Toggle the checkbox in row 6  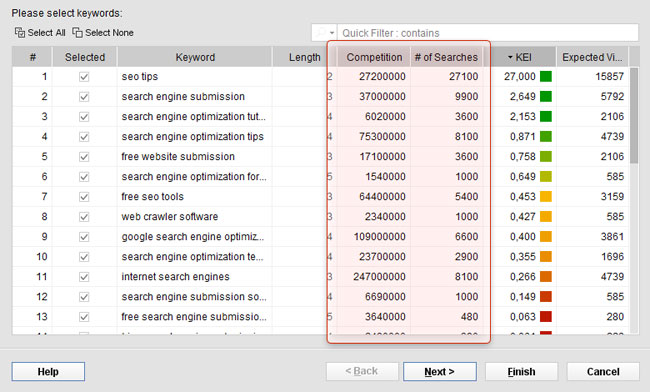(84, 177)
